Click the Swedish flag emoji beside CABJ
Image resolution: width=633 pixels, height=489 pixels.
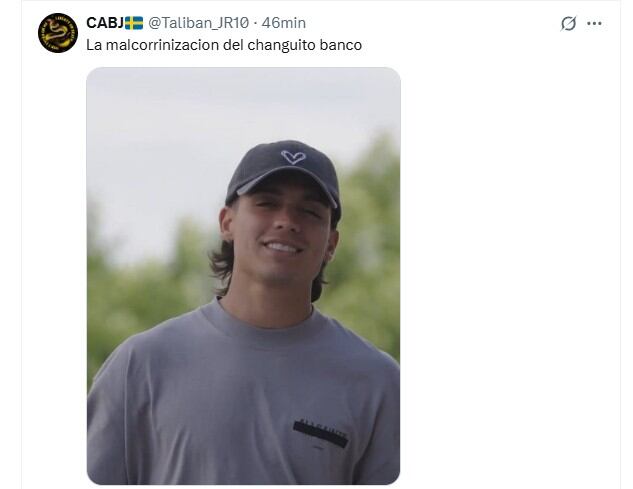[134, 23]
